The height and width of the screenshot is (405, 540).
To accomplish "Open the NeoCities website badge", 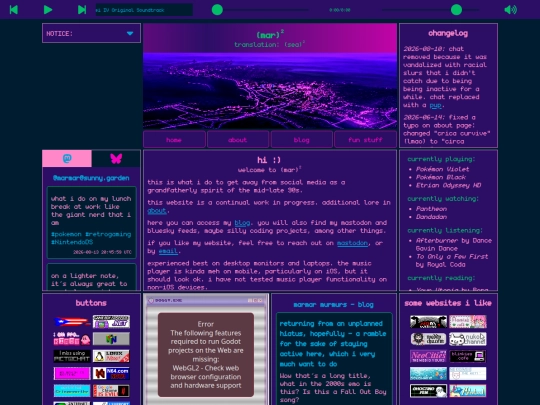I will pos(428,356).
